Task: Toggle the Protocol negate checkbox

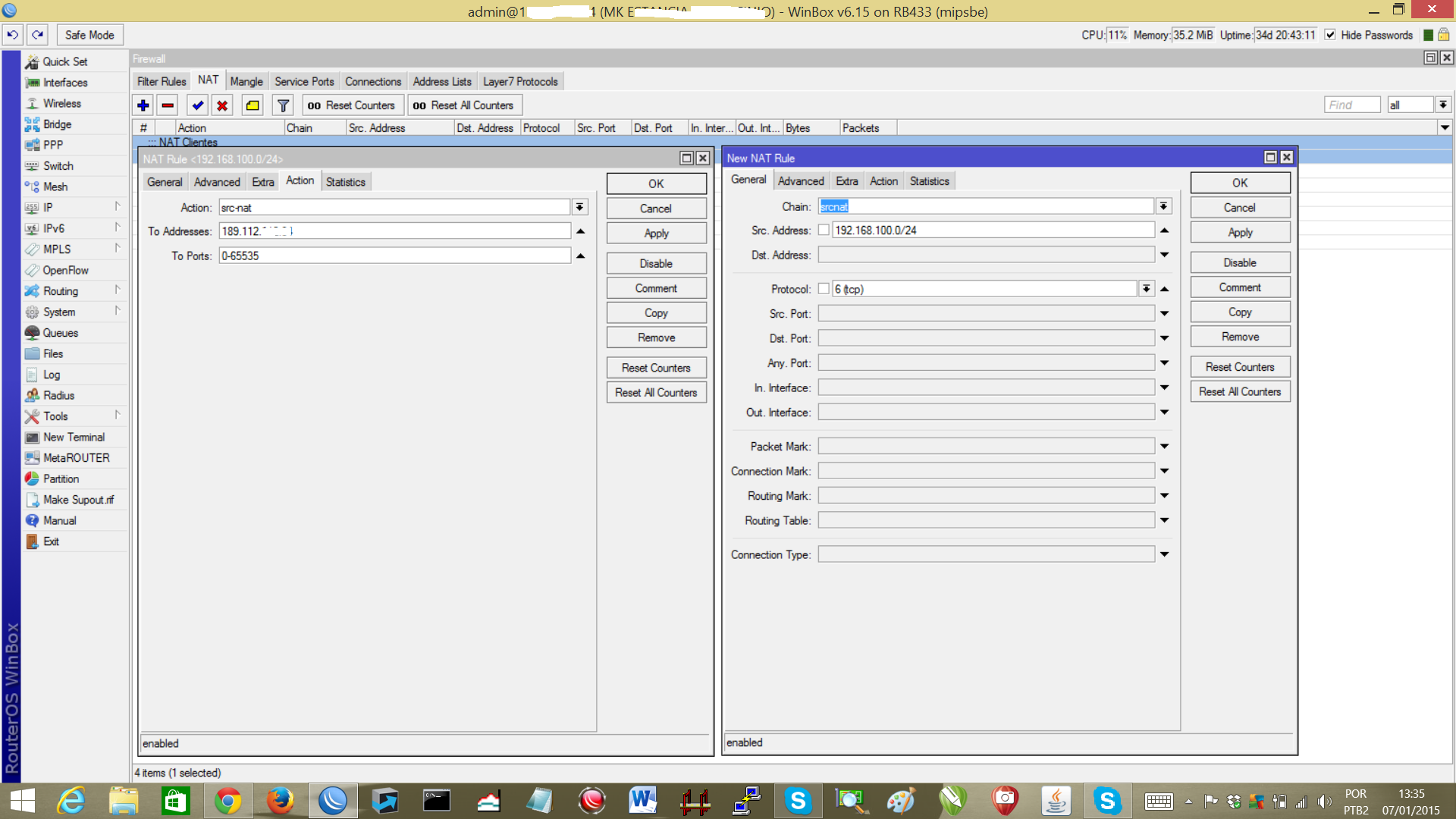Action: [824, 289]
